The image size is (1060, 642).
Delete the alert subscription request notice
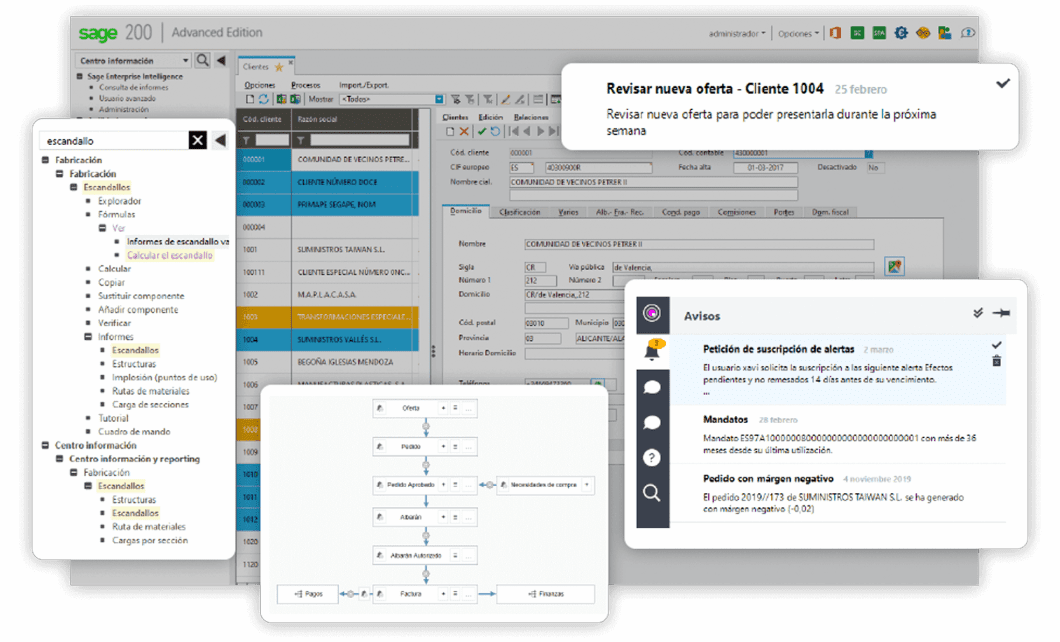(996, 361)
